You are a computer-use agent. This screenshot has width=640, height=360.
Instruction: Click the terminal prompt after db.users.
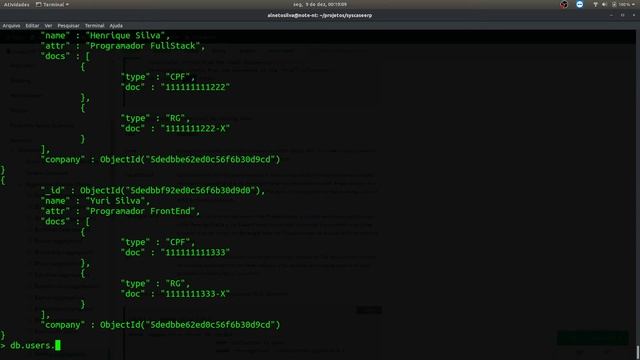[x=58, y=345]
